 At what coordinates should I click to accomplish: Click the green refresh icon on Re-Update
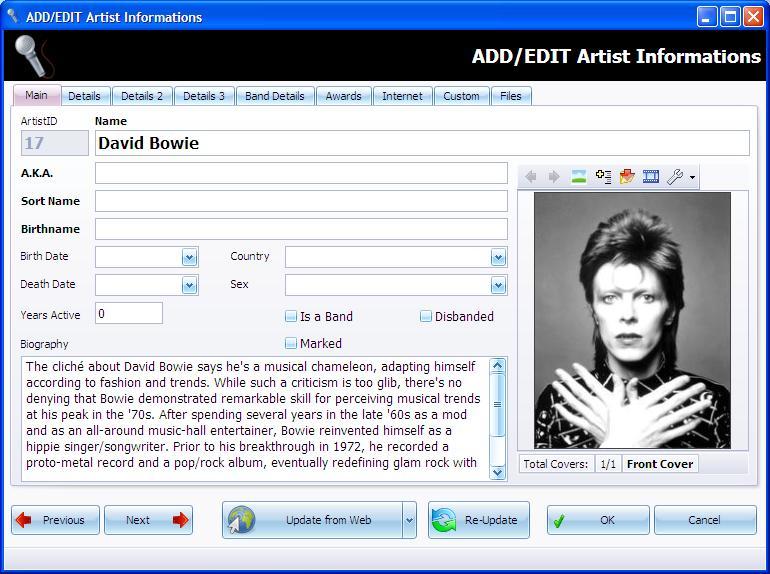(x=444, y=520)
